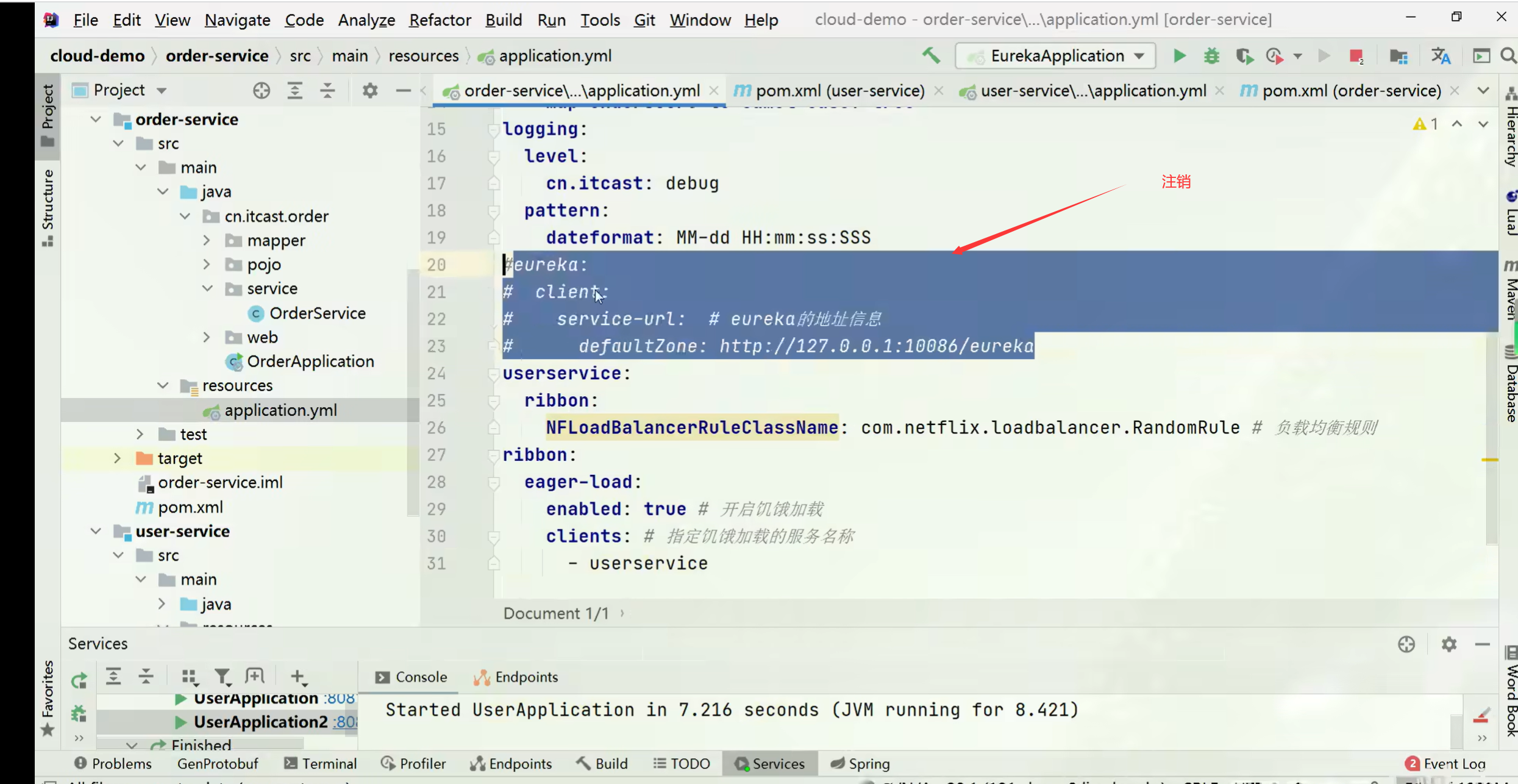Click the Debug bug icon

(1211, 56)
